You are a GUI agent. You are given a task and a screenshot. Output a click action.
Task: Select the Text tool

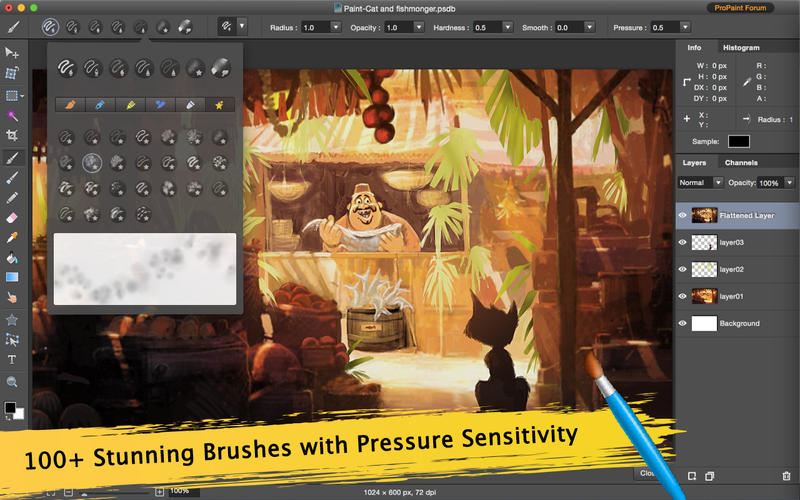[12, 360]
